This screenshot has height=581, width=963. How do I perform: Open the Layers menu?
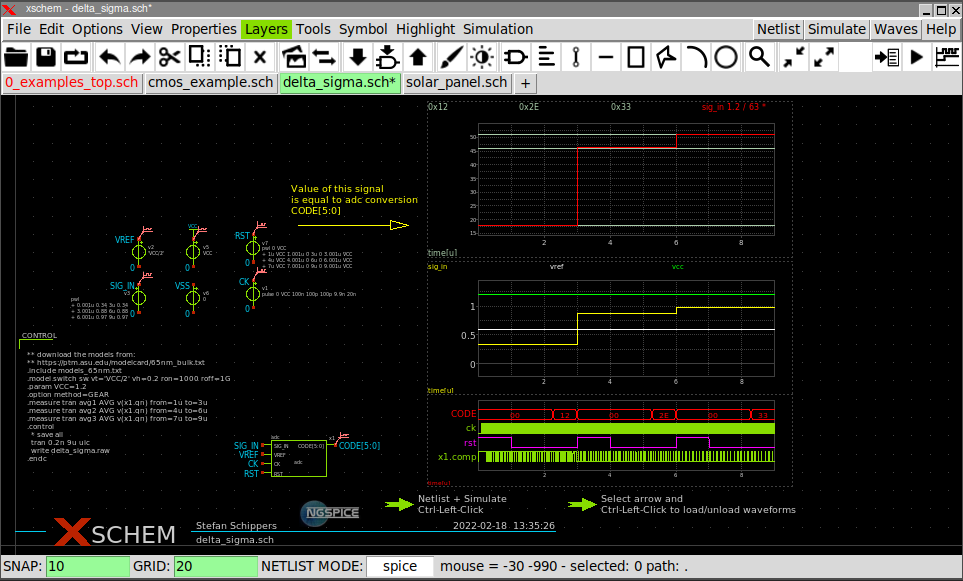click(x=266, y=29)
